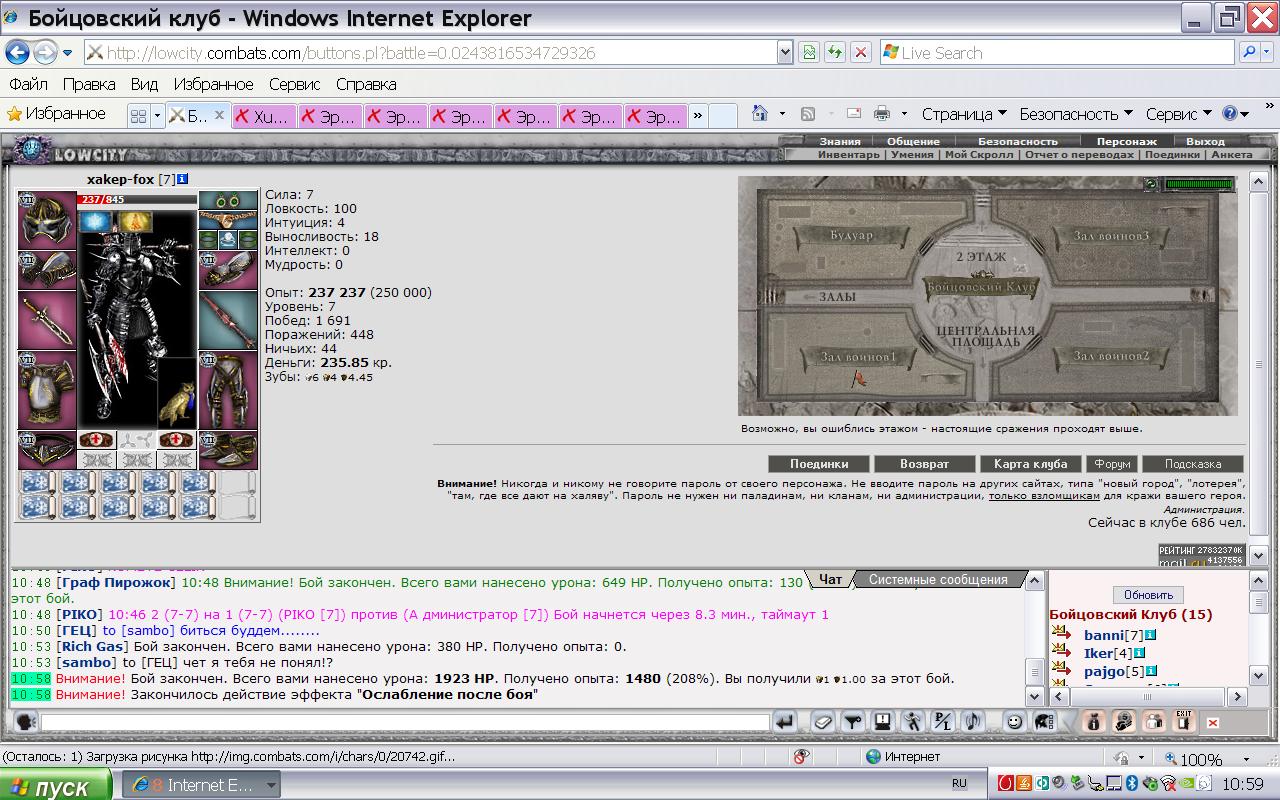Open the Инвентарь link
This screenshot has width=1280, height=800.
(849, 155)
